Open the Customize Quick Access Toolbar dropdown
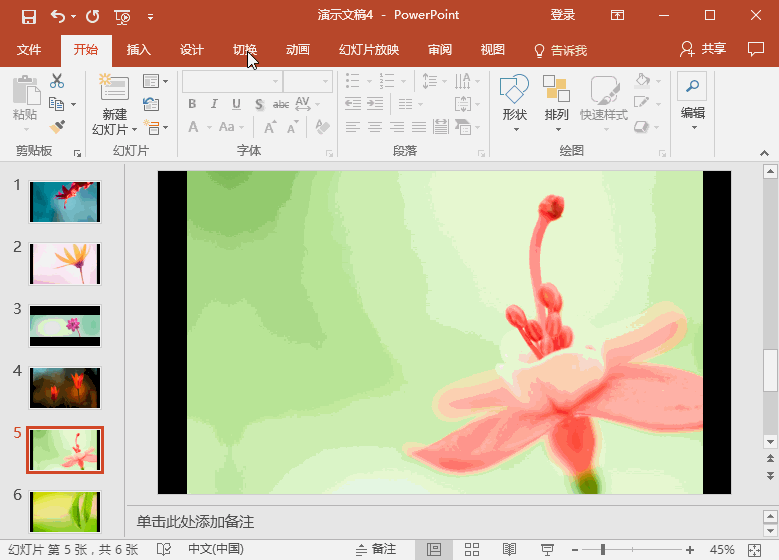The height and width of the screenshot is (560, 779). (x=150, y=17)
